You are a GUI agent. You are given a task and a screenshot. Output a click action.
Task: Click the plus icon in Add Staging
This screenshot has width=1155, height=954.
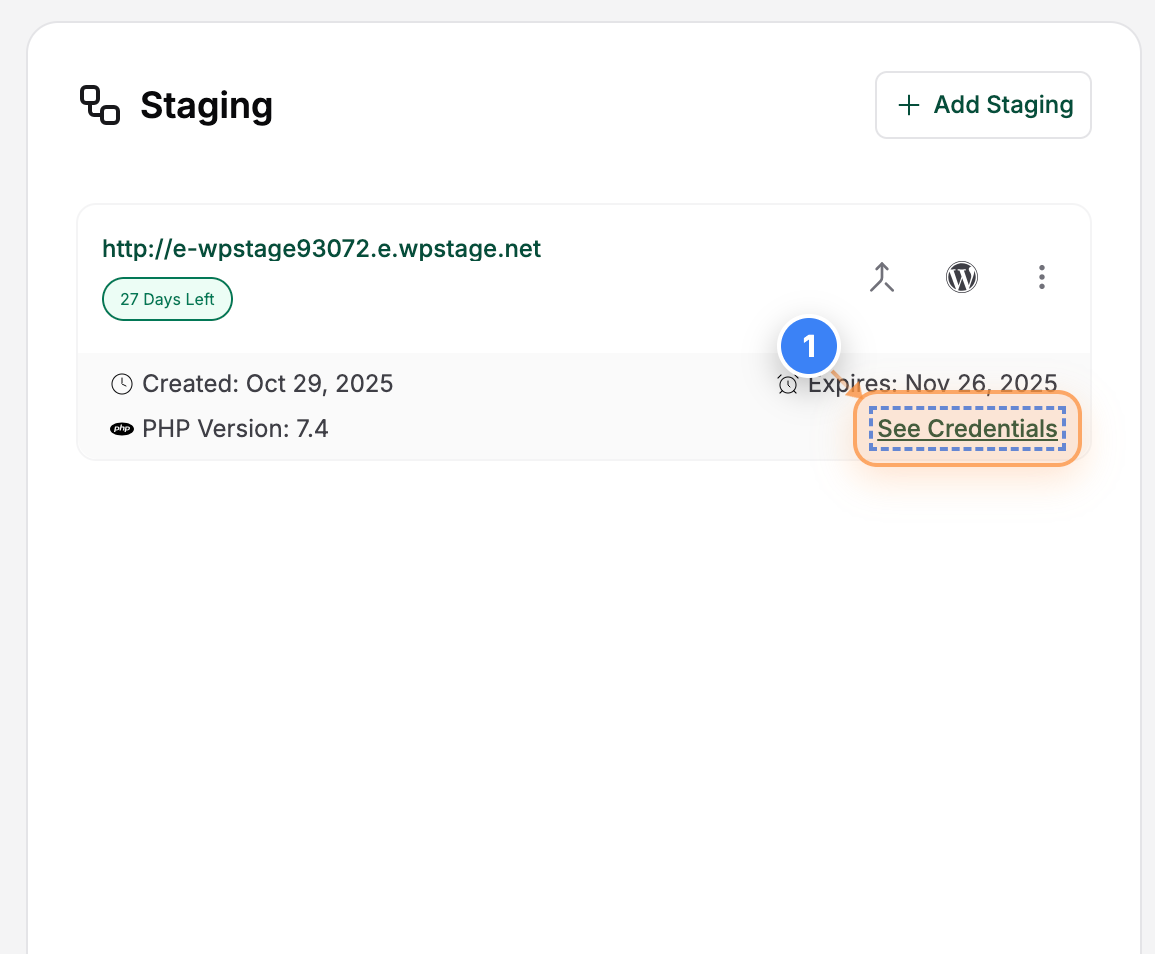pos(908,104)
